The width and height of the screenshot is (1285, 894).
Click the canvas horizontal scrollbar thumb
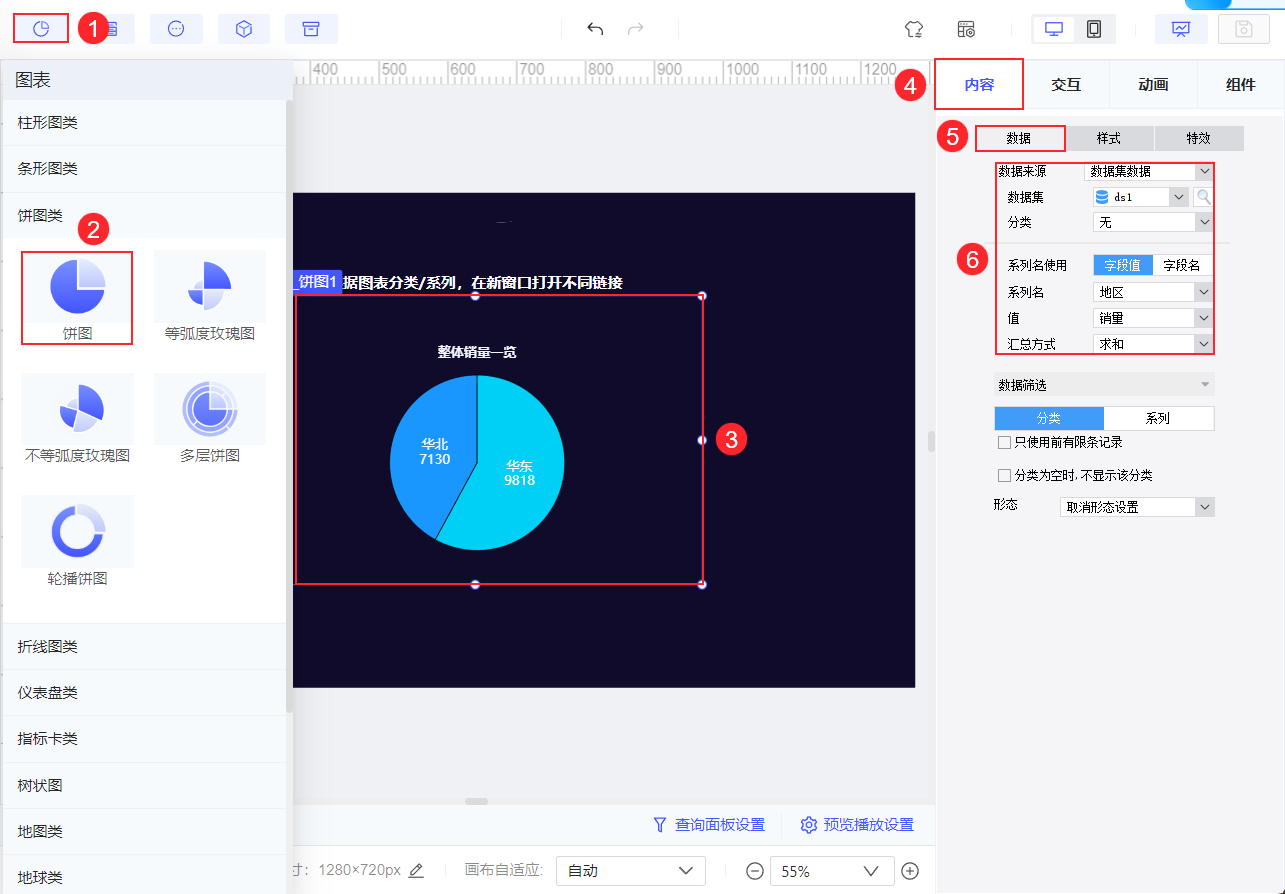(477, 801)
